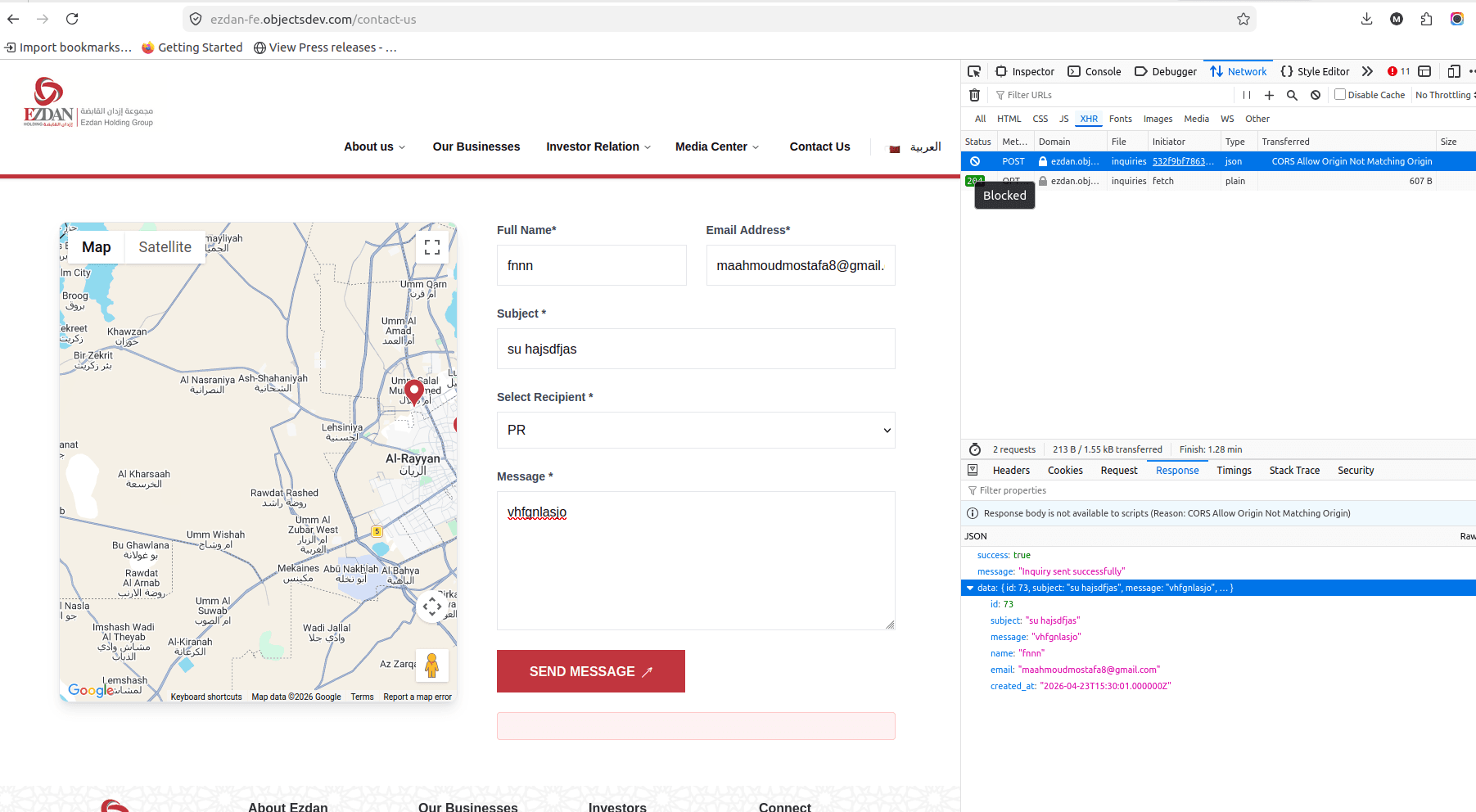Switch map to Satellite view
Screen dimensions: 1476x812
point(165,247)
